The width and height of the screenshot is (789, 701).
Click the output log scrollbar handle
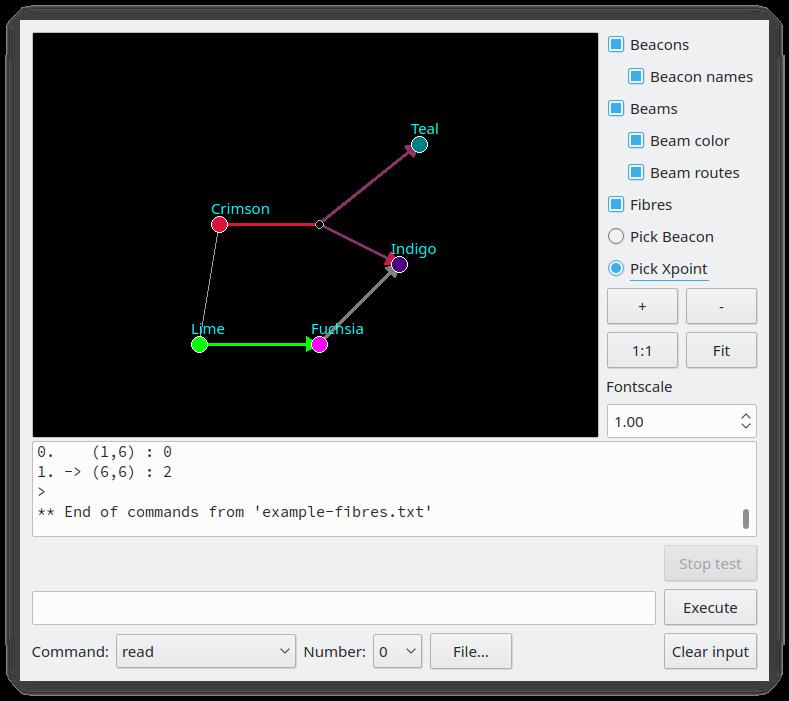(x=746, y=519)
